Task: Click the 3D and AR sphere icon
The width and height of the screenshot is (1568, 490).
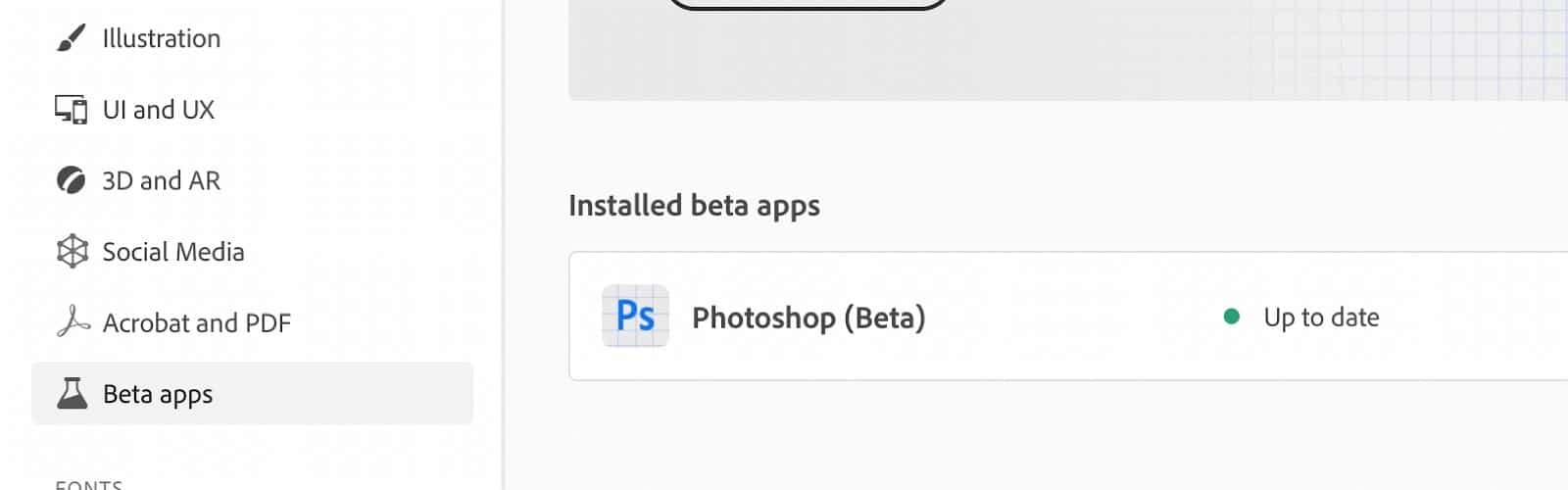Action: pyautogui.click(x=72, y=180)
